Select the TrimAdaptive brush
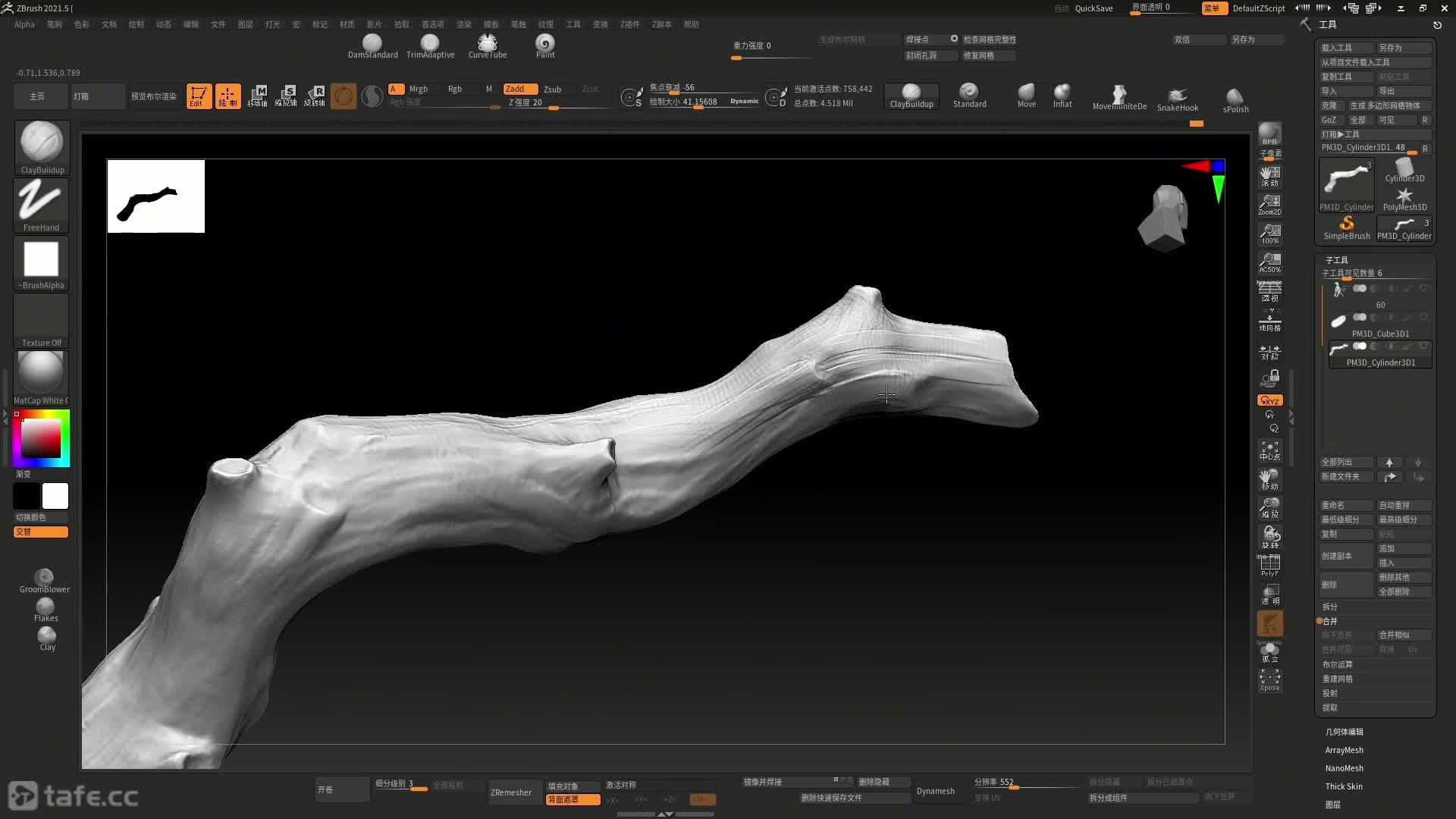 (430, 46)
